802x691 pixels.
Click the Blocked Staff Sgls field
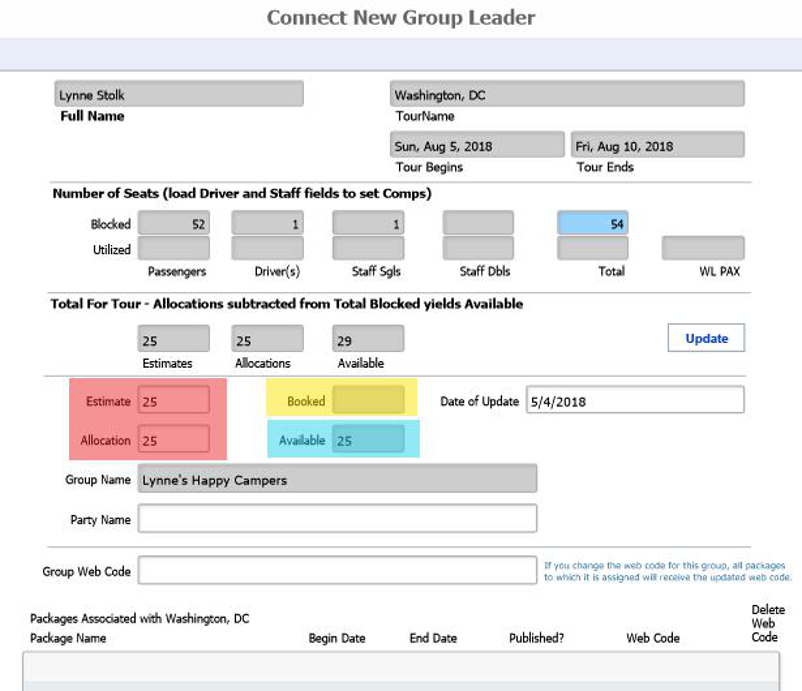(368, 224)
